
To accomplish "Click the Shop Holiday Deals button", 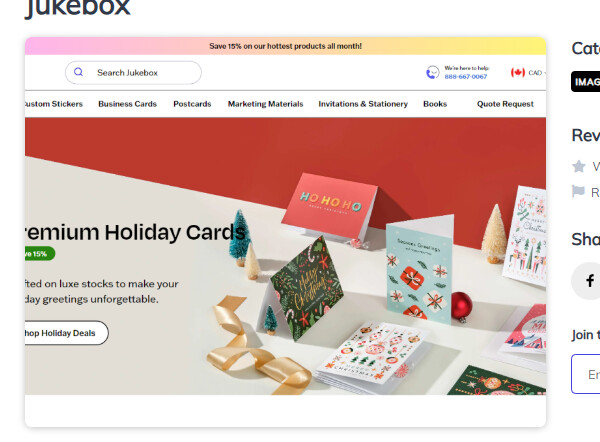I will tap(67, 333).
